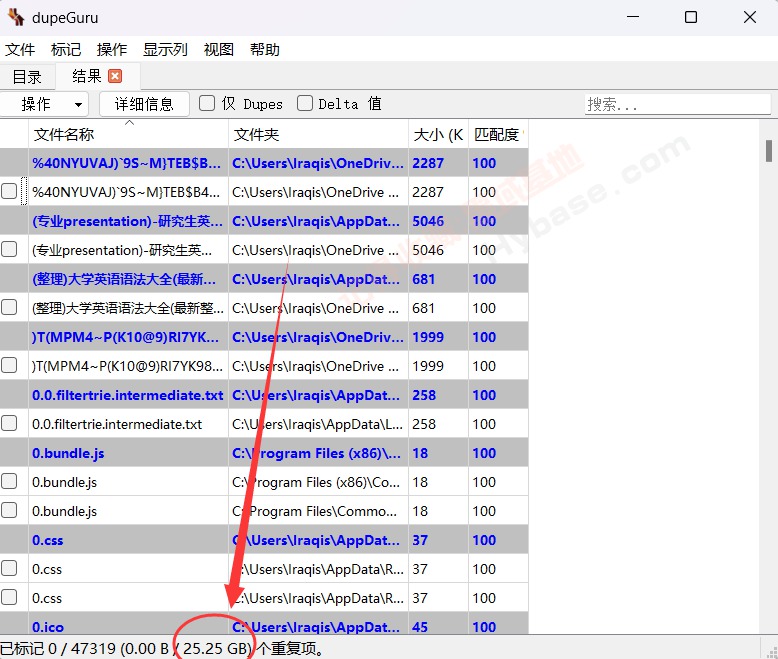The height and width of the screenshot is (659, 778).
Task: Click the sort arrow above 文件名称 column
Action: [128, 123]
